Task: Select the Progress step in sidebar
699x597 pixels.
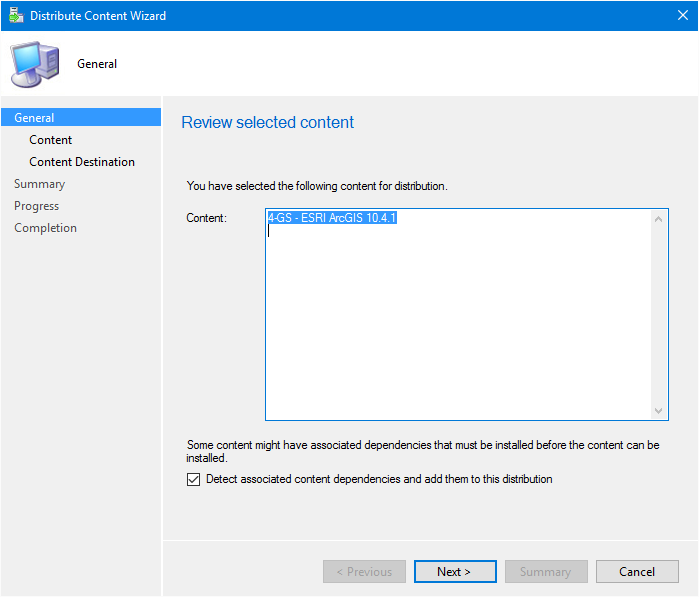Action: (37, 206)
